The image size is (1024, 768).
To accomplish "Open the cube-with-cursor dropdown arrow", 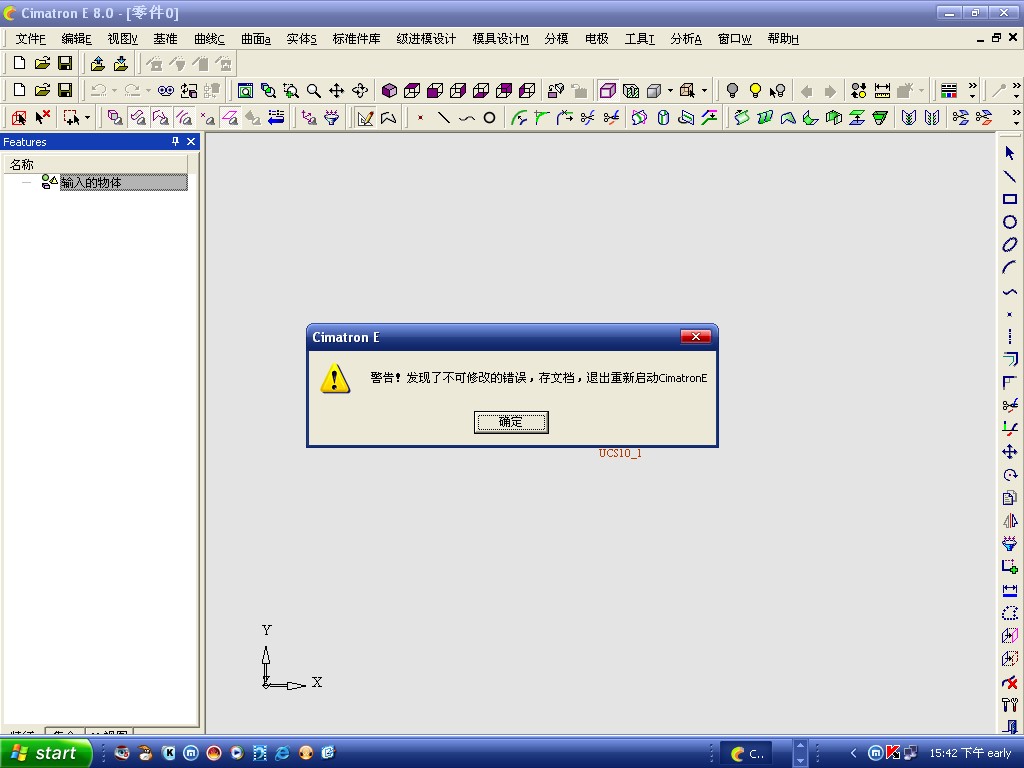I will click(x=704, y=91).
